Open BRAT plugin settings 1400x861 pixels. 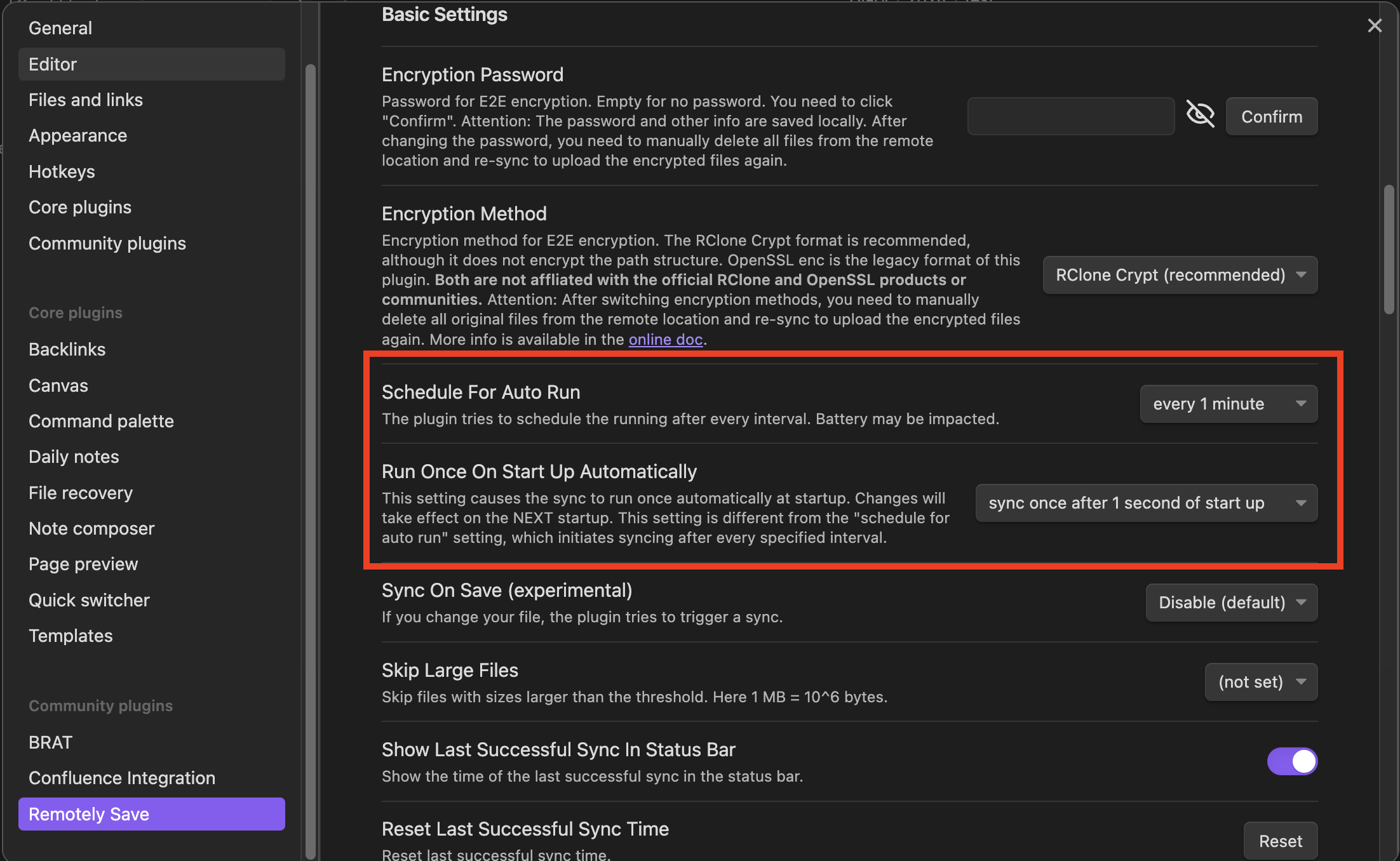click(50, 742)
